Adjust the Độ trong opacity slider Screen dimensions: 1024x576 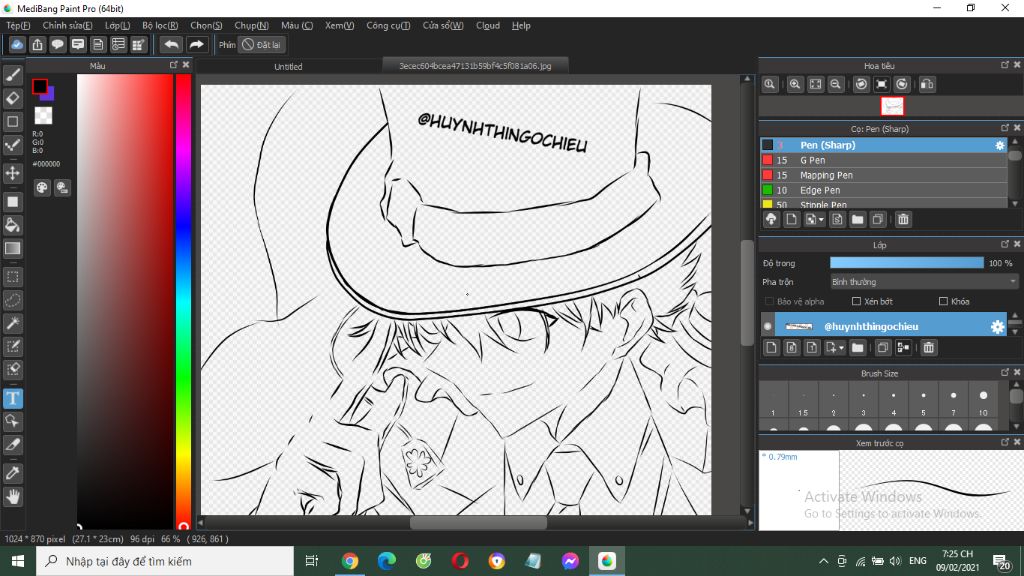coord(906,263)
